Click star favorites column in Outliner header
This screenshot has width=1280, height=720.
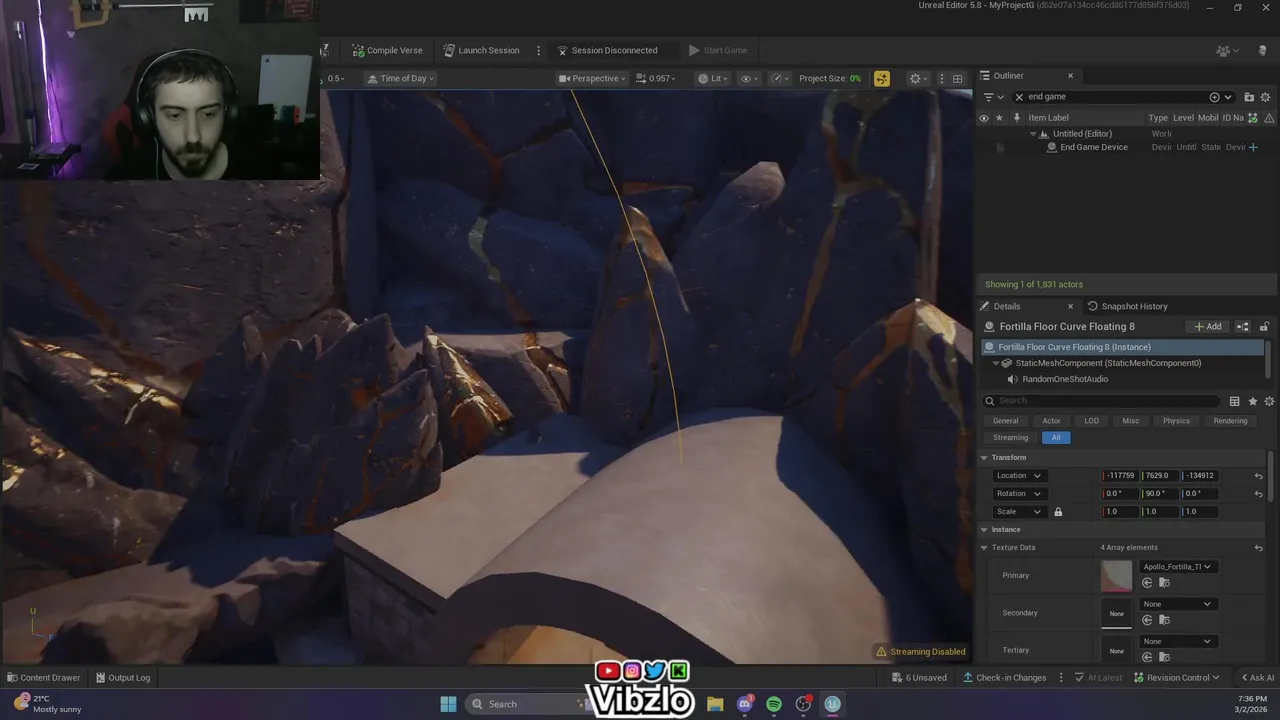999,118
